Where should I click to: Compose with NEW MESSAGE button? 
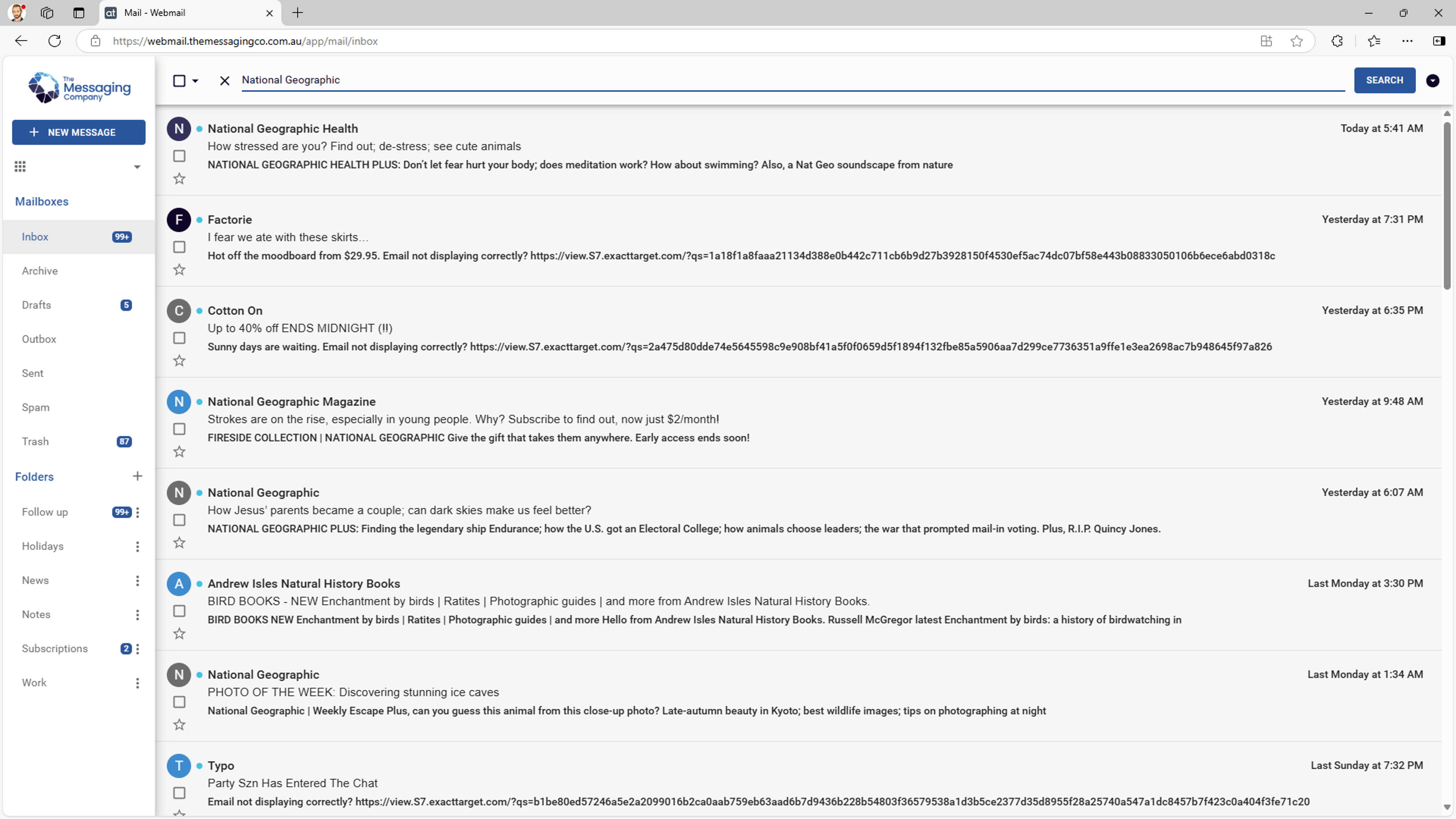[x=78, y=132]
